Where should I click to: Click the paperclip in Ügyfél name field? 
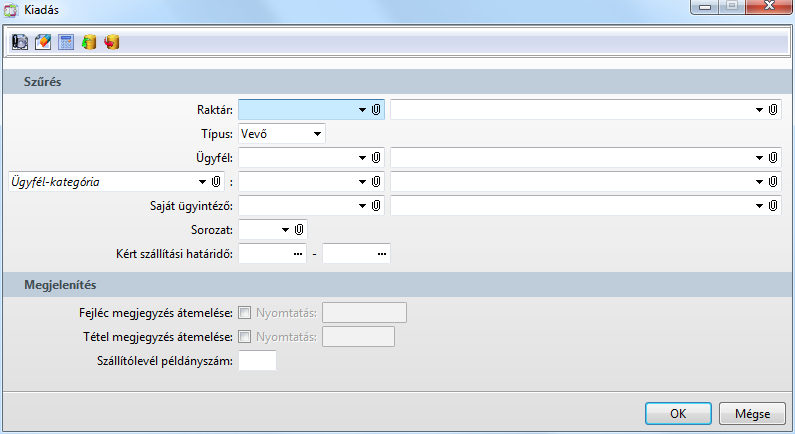click(773, 158)
